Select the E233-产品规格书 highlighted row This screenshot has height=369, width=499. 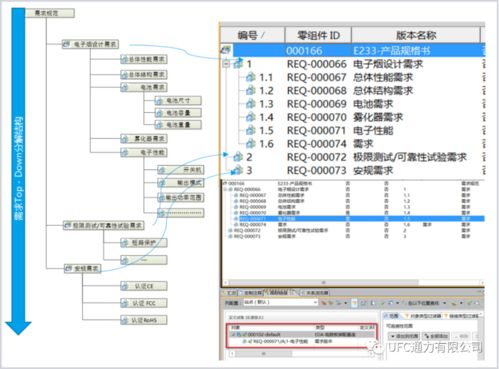point(358,50)
